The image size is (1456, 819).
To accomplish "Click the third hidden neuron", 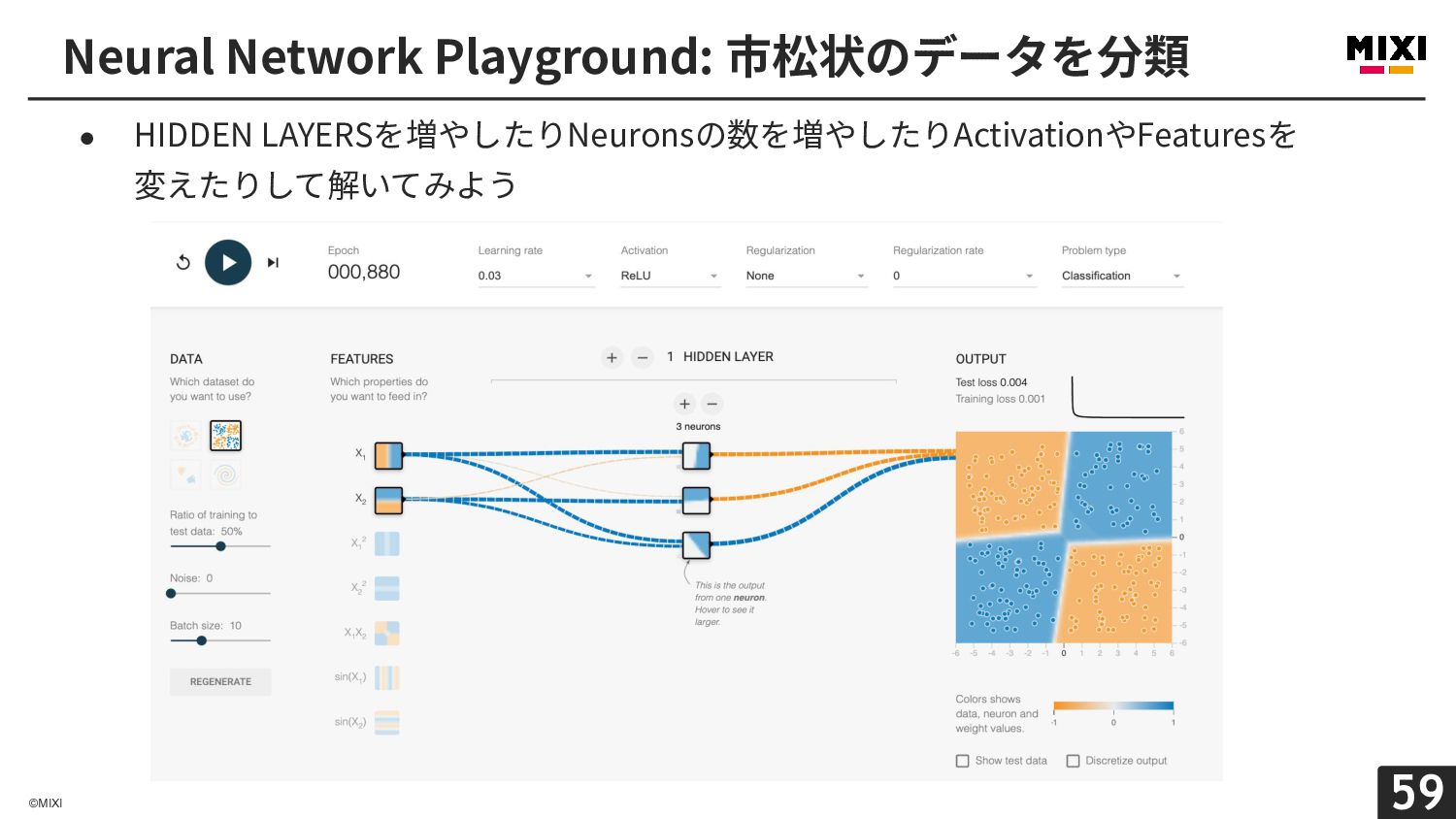I will tap(696, 544).
